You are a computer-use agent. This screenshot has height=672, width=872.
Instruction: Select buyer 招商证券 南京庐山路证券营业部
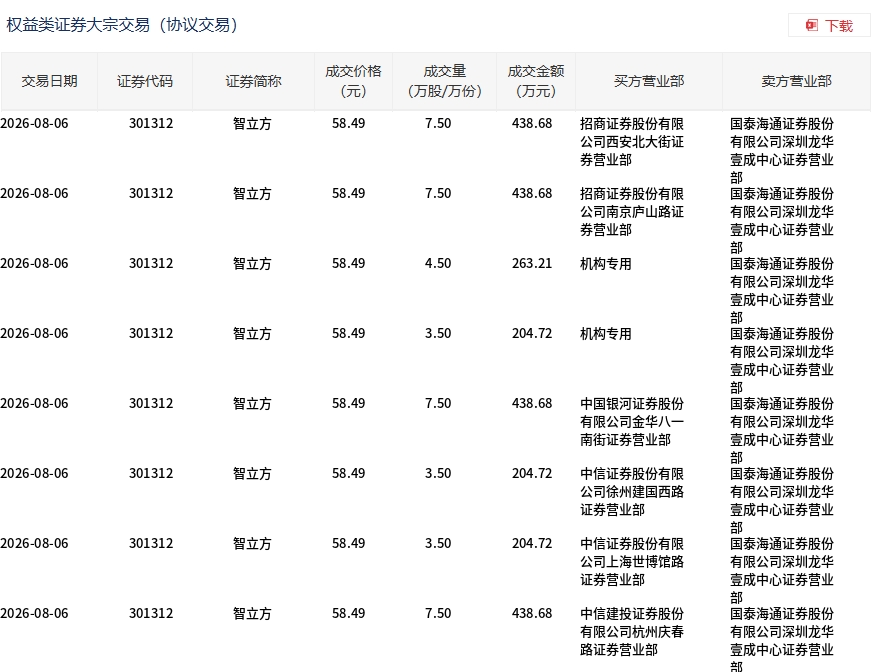[632, 212]
